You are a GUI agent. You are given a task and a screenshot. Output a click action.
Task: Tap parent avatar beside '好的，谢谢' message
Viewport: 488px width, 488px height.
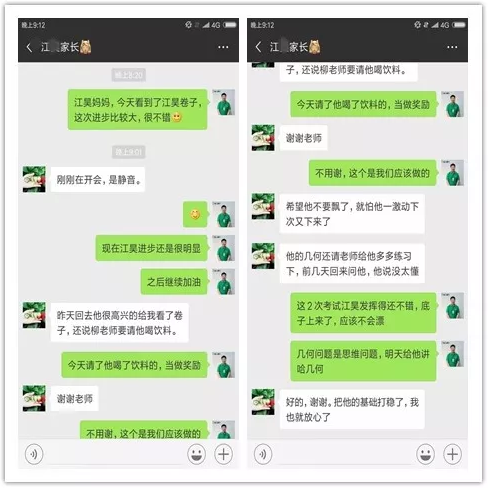coord(263,402)
